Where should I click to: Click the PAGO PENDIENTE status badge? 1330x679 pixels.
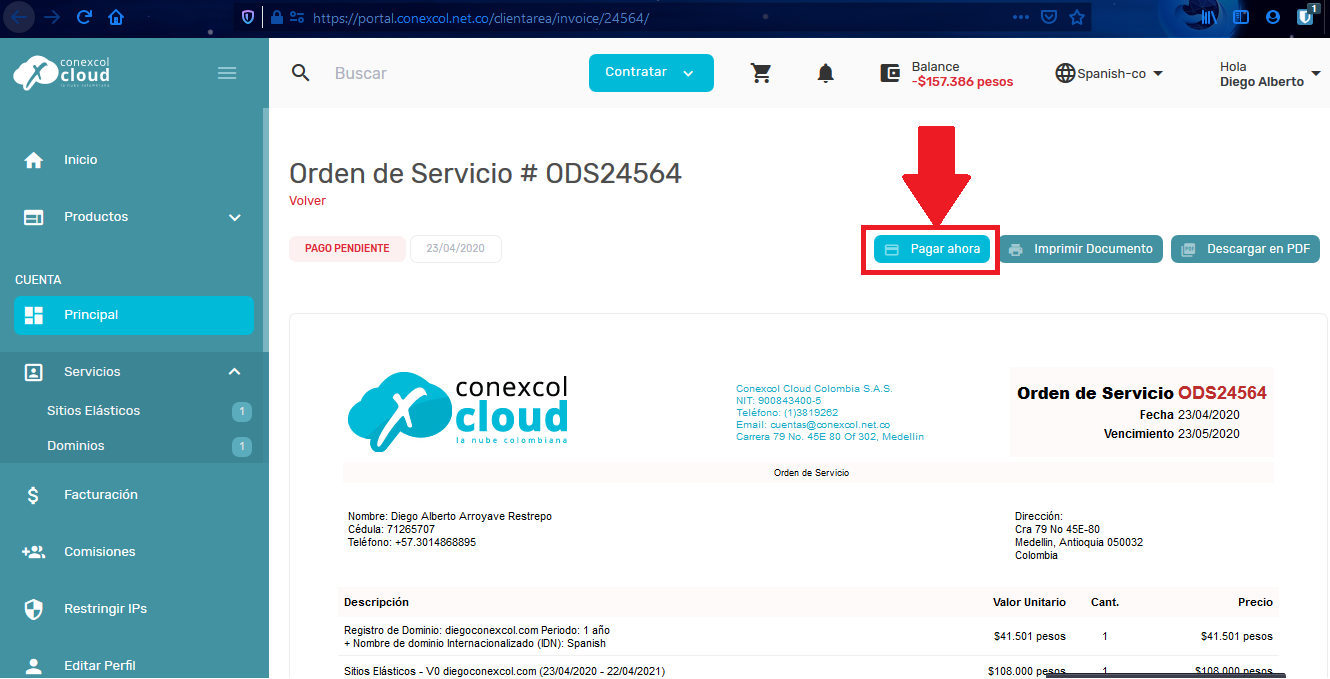(347, 249)
